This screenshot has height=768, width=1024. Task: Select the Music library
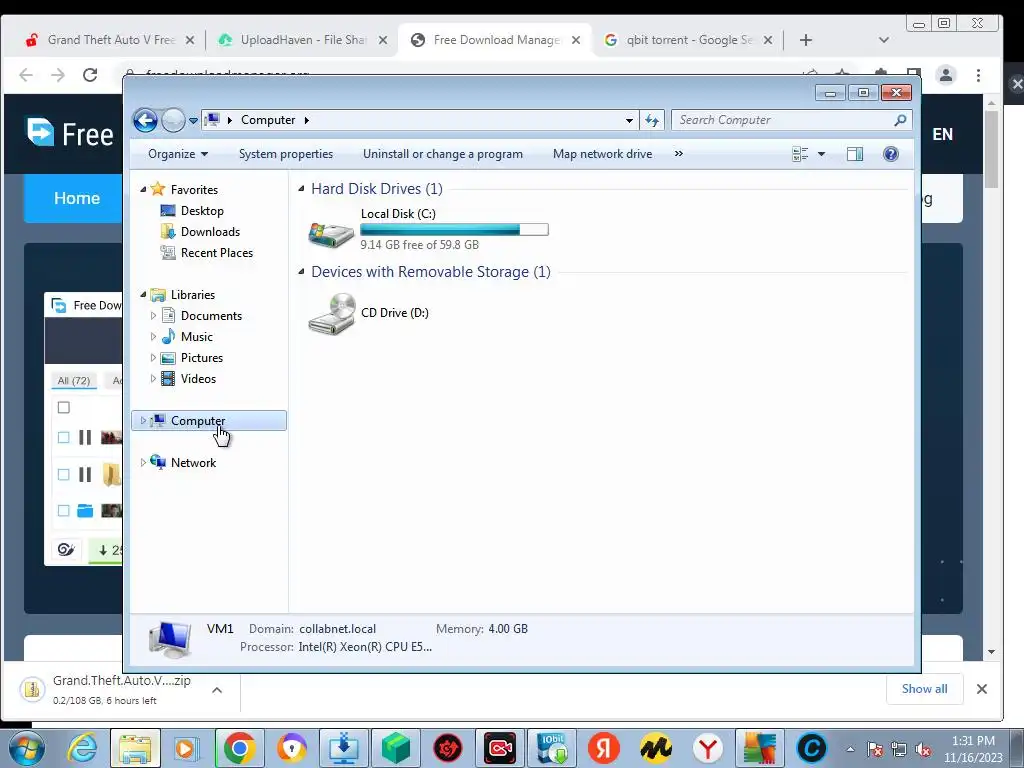point(196,337)
